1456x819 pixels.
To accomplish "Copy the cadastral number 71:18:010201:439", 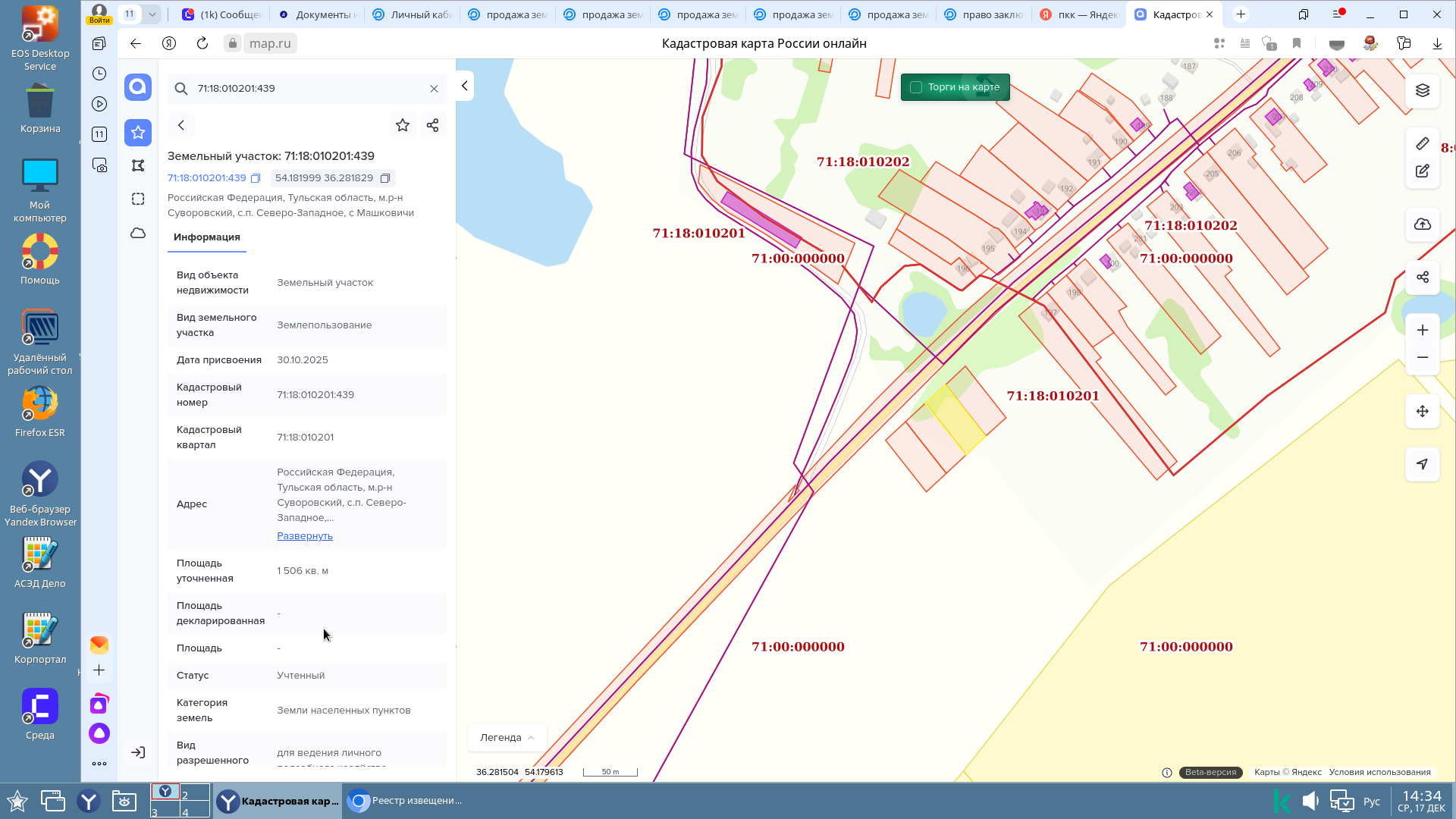I will pyautogui.click(x=256, y=178).
